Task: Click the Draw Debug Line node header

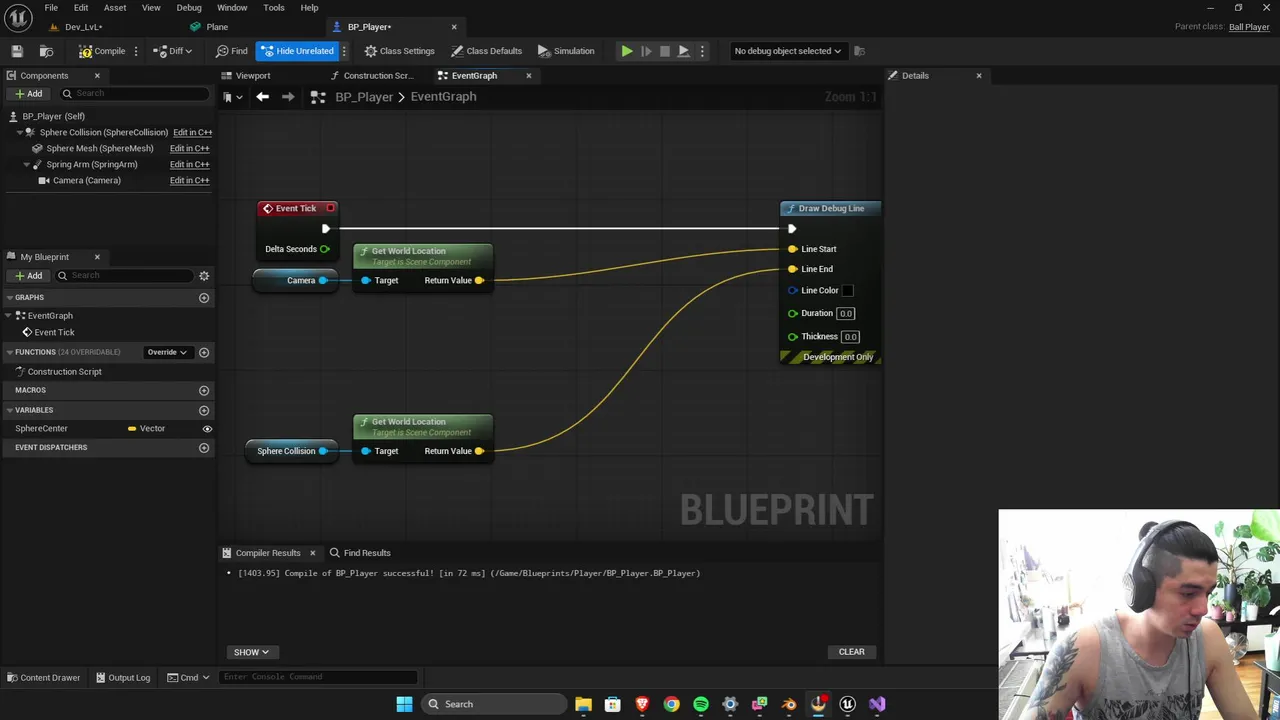Action: coord(830,208)
